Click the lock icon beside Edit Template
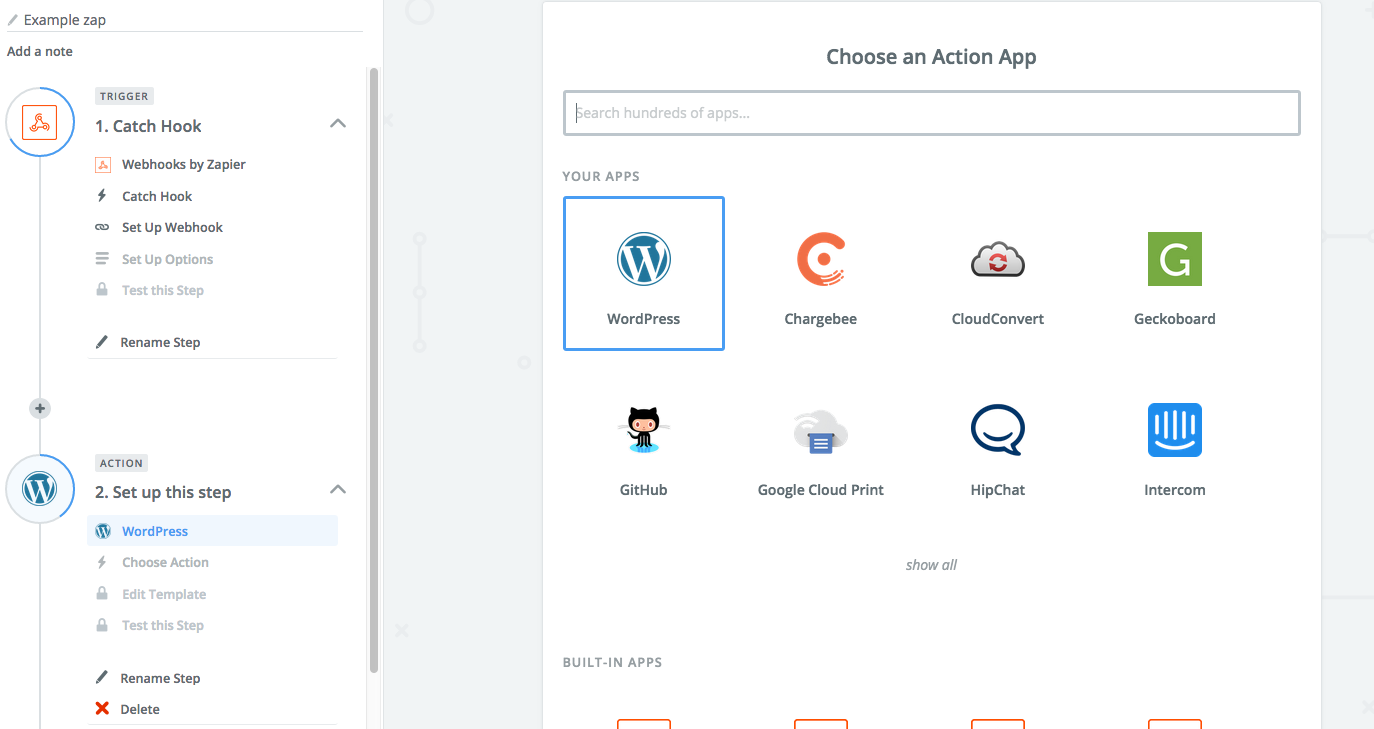Screen dimensions: 1374x729 (x=102, y=594)
